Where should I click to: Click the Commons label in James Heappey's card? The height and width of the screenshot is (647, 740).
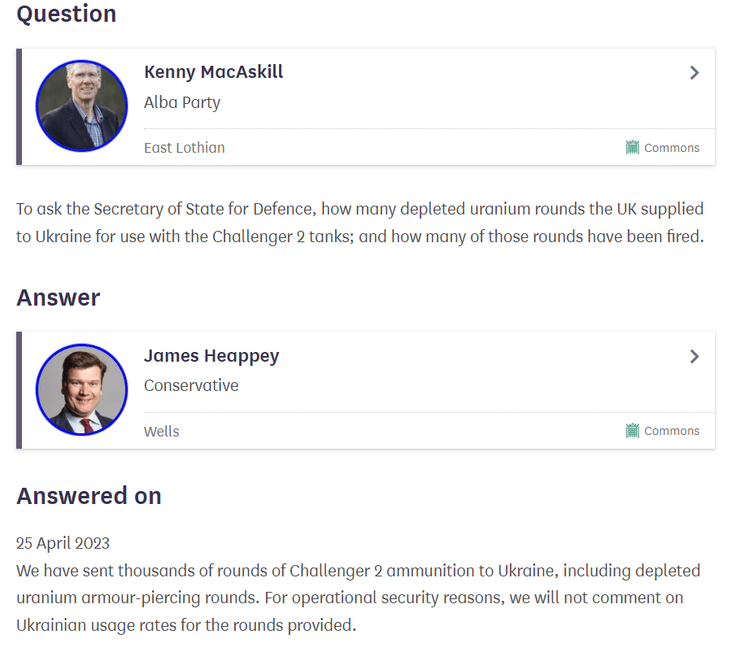pos(671,431)
